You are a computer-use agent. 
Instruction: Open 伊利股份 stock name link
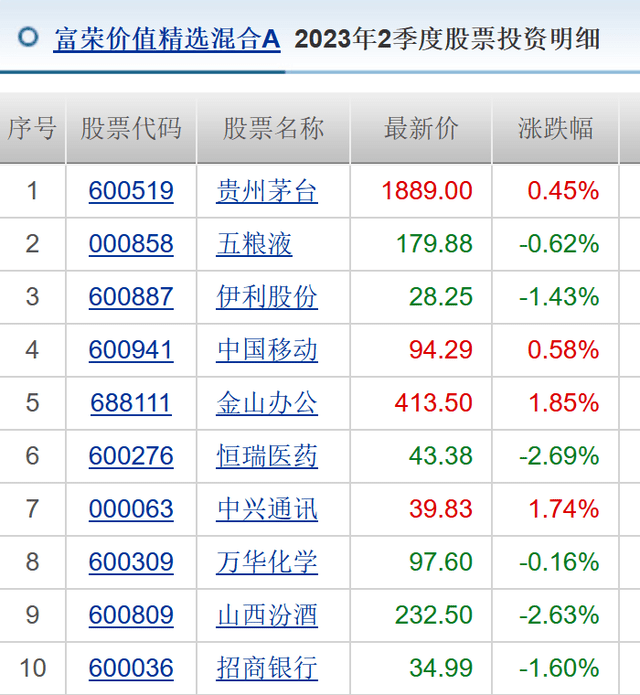point(267,297)
